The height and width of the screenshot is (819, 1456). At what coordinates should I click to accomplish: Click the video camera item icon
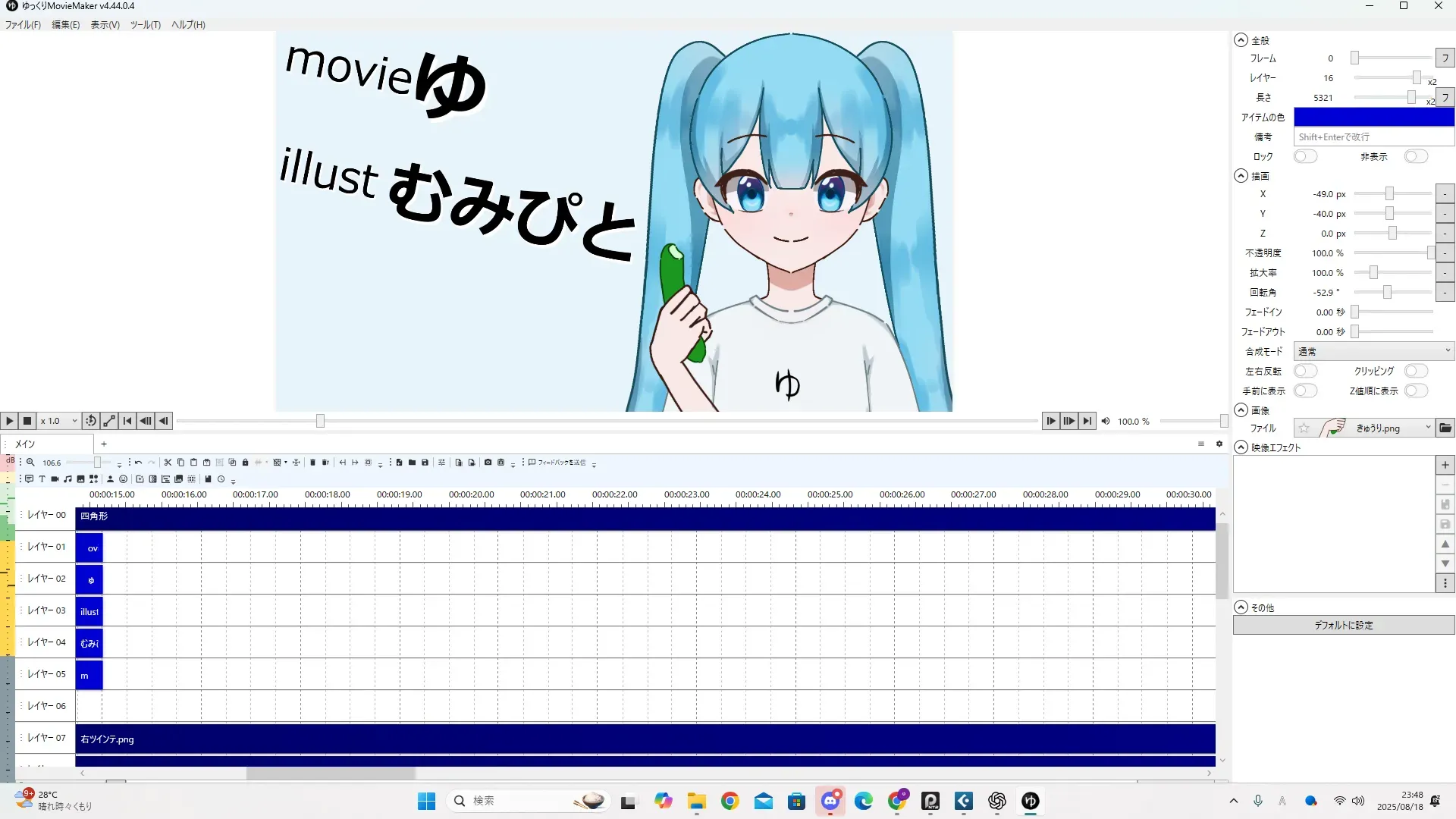pos(55,479)
